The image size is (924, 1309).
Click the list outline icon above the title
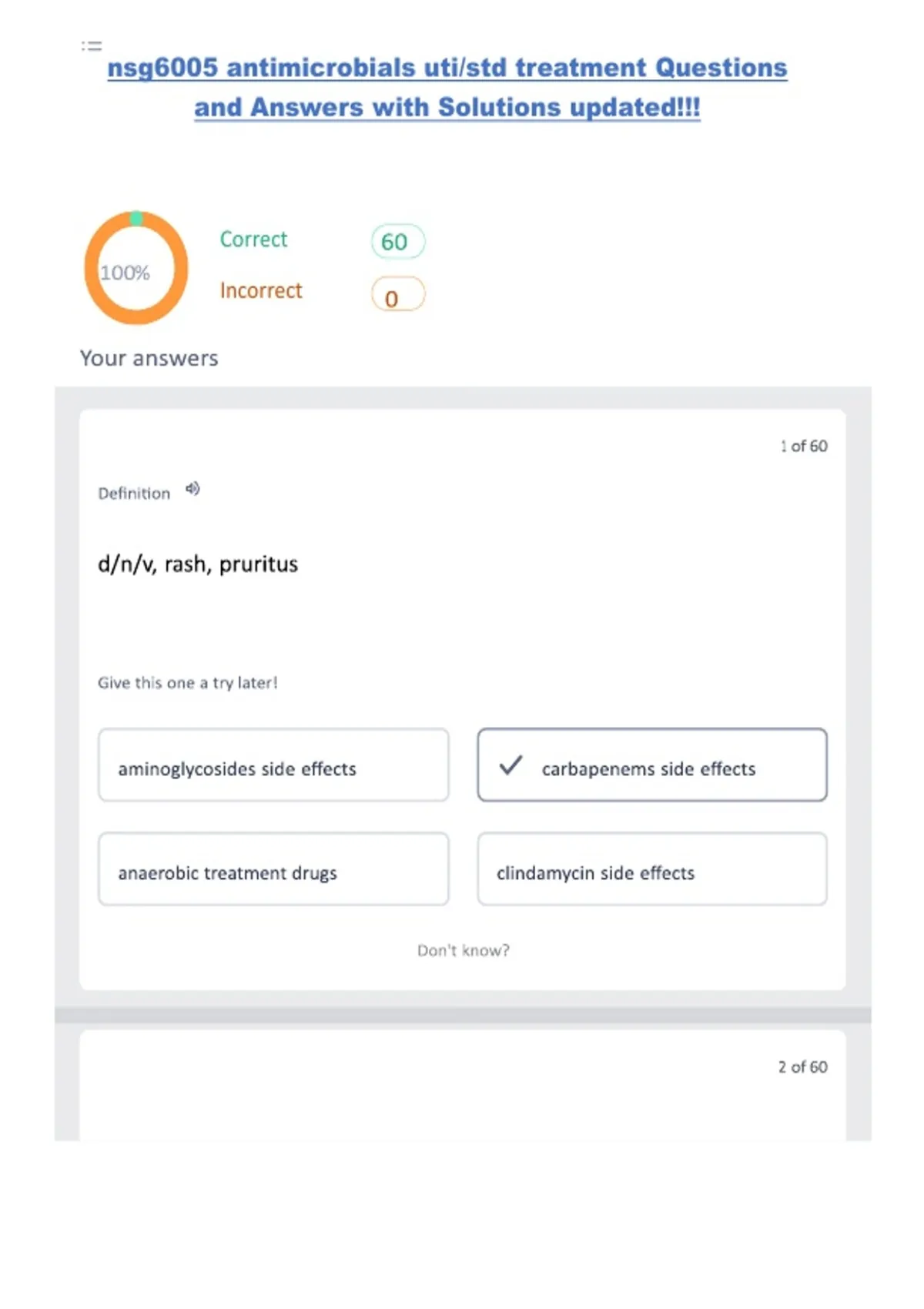click(x=92, y=46)
